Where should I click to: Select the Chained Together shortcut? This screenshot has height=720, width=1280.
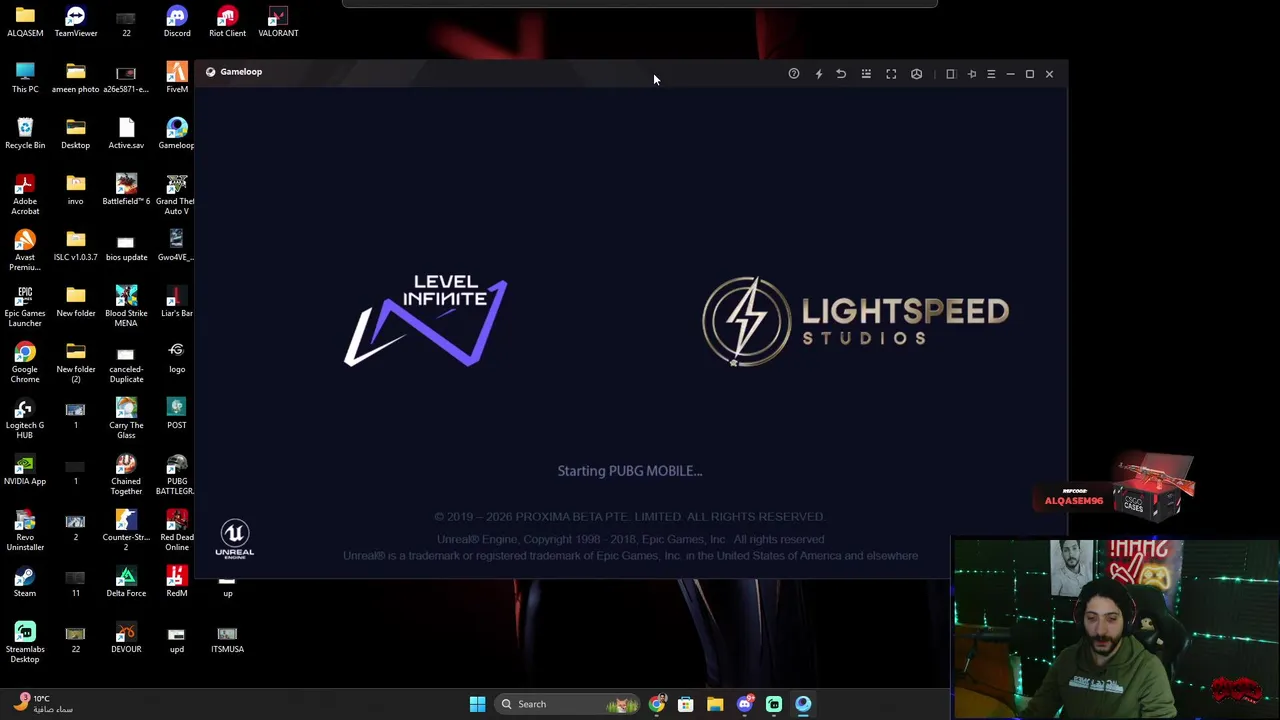(126, 475)
